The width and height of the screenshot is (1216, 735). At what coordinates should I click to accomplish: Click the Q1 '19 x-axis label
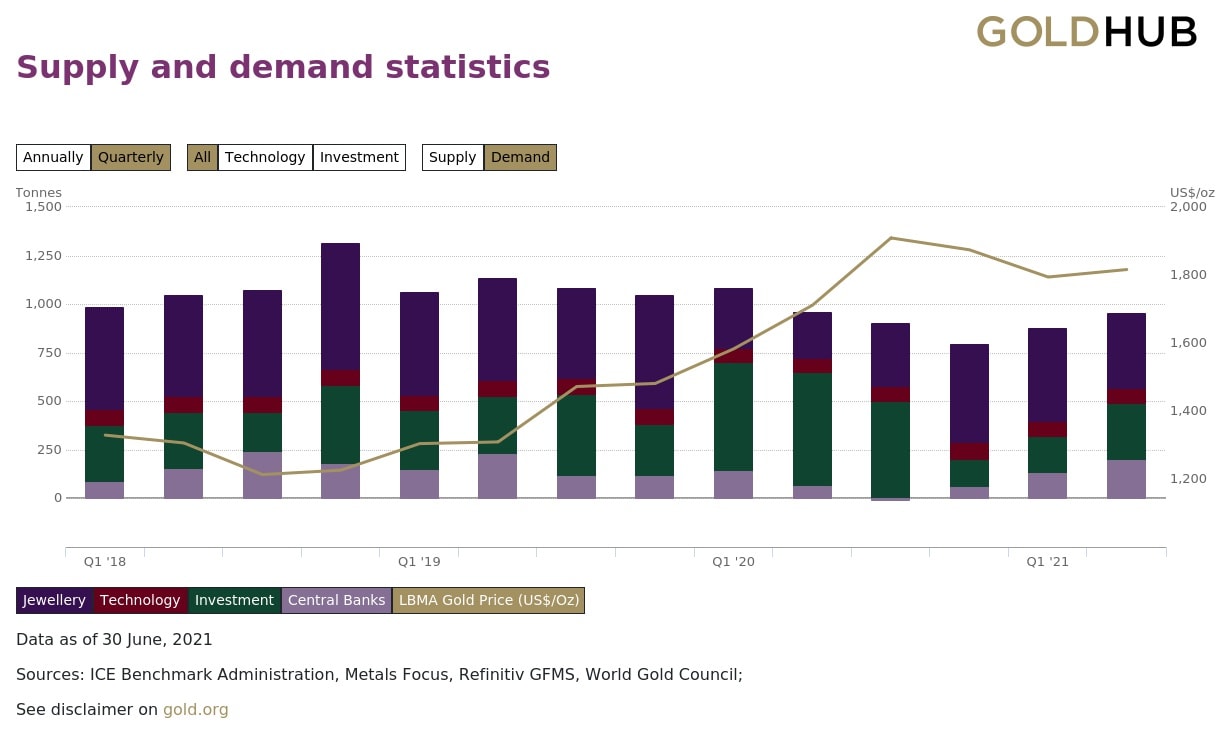(419, 562)
